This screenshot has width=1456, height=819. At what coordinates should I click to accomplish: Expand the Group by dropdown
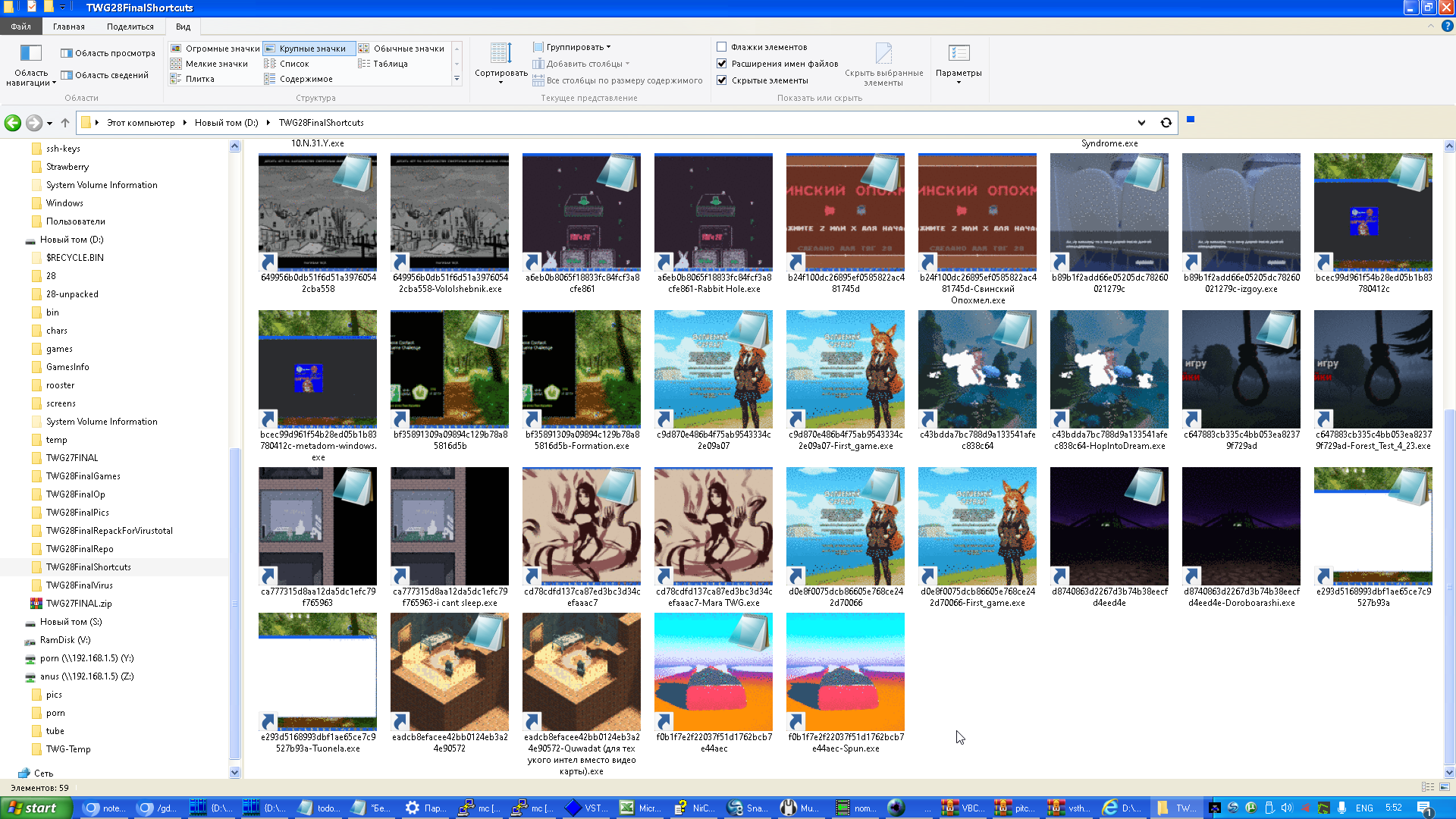coord(574,47)
